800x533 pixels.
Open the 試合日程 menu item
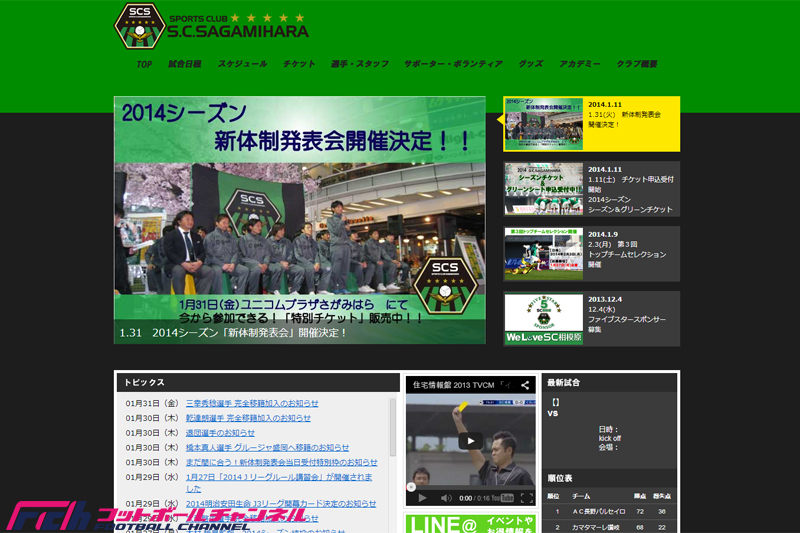pyautogui.click(x=184, y=64)
